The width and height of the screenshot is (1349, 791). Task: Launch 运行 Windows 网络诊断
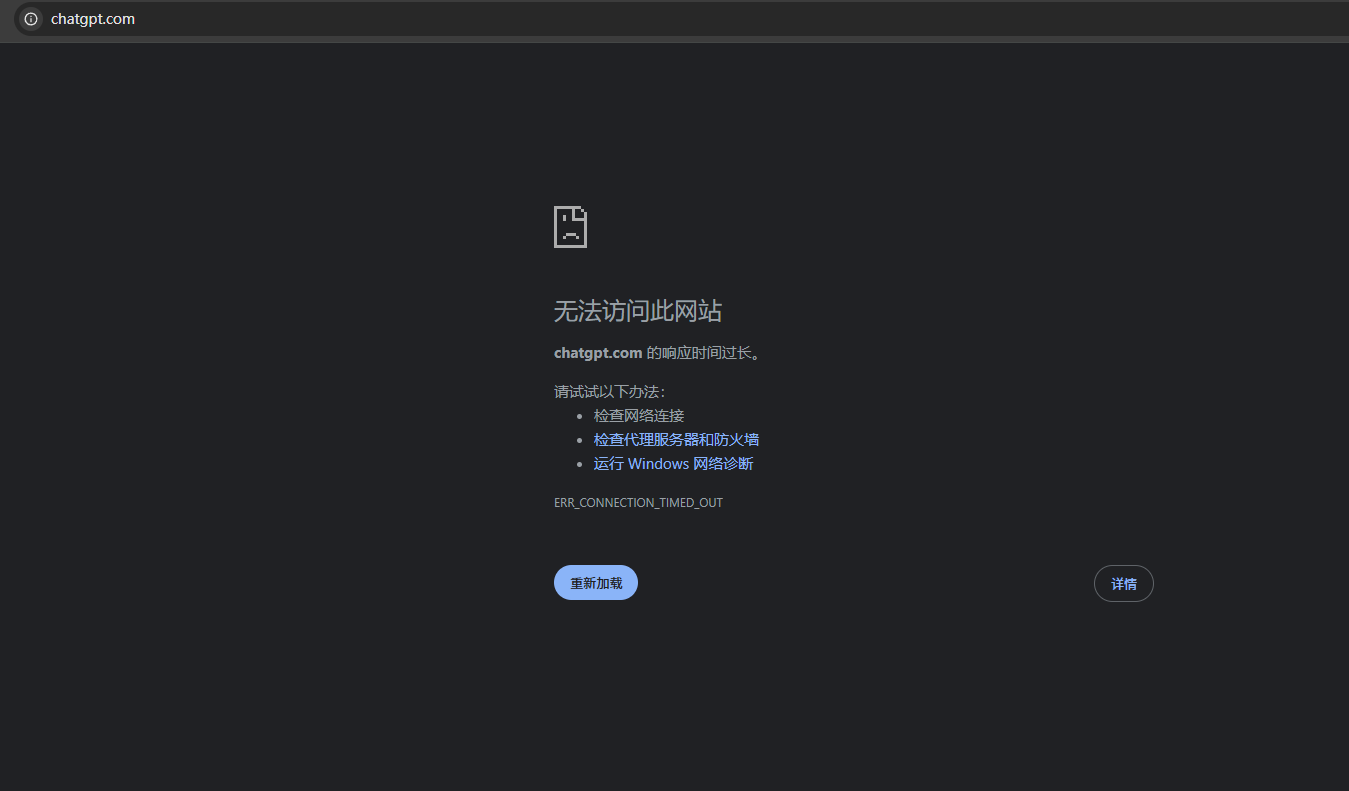673,463
